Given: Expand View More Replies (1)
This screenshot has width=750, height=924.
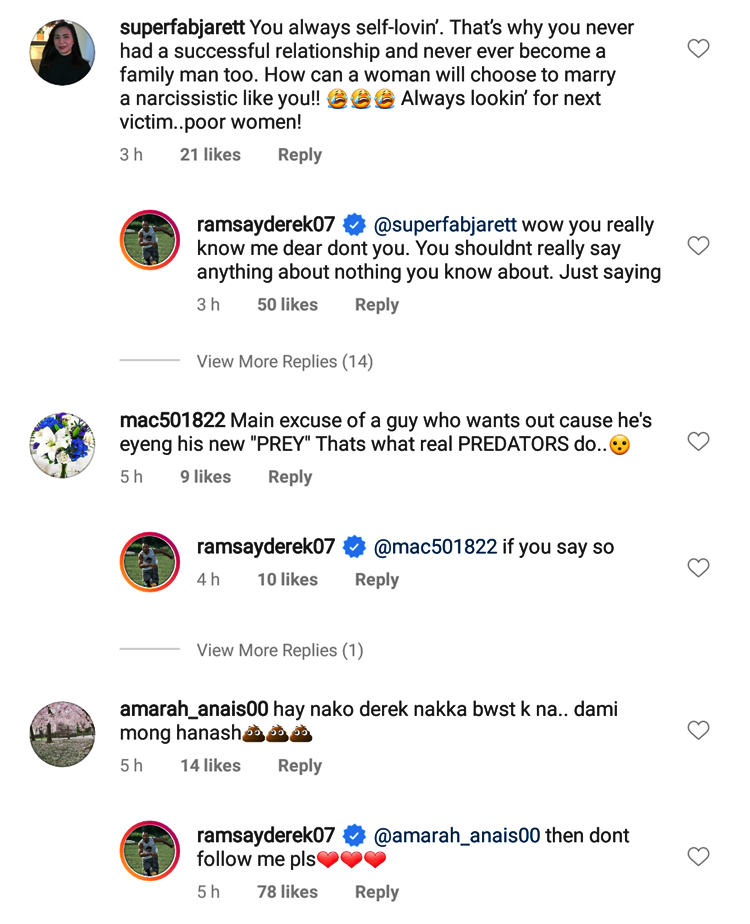Looking at the screenshot, I should (280, 650).
